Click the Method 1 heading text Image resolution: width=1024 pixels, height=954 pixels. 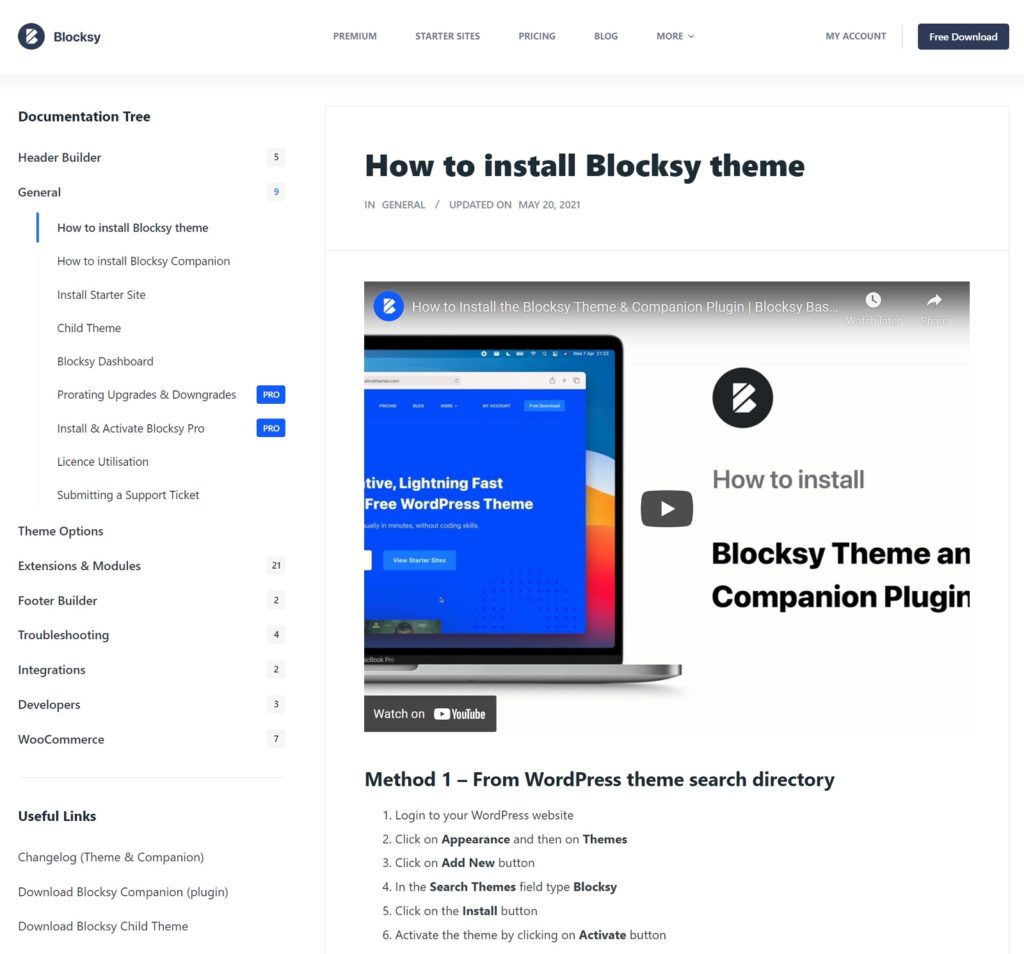[x=600, y=779]
